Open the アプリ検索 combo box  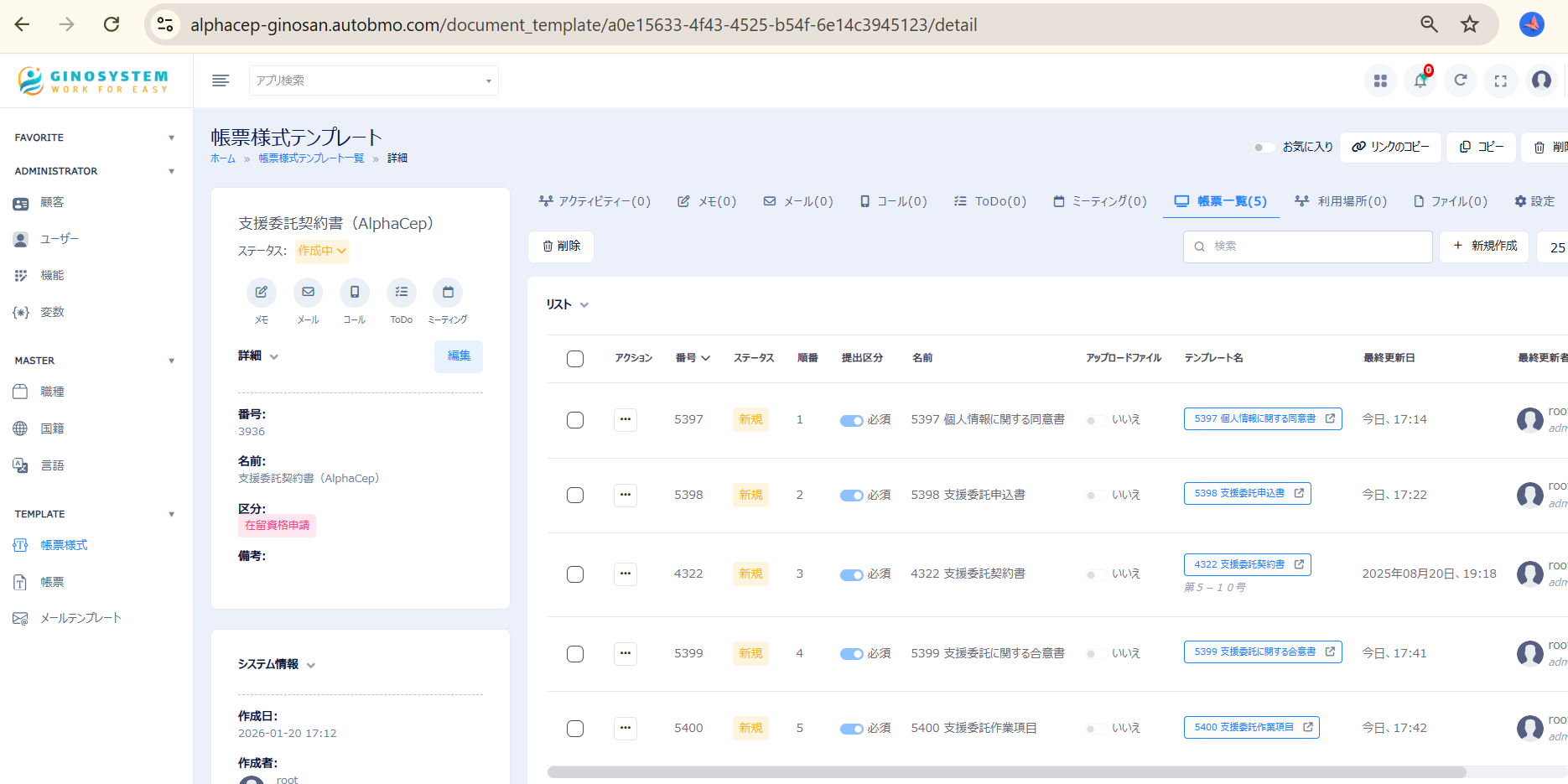(373, 80)
